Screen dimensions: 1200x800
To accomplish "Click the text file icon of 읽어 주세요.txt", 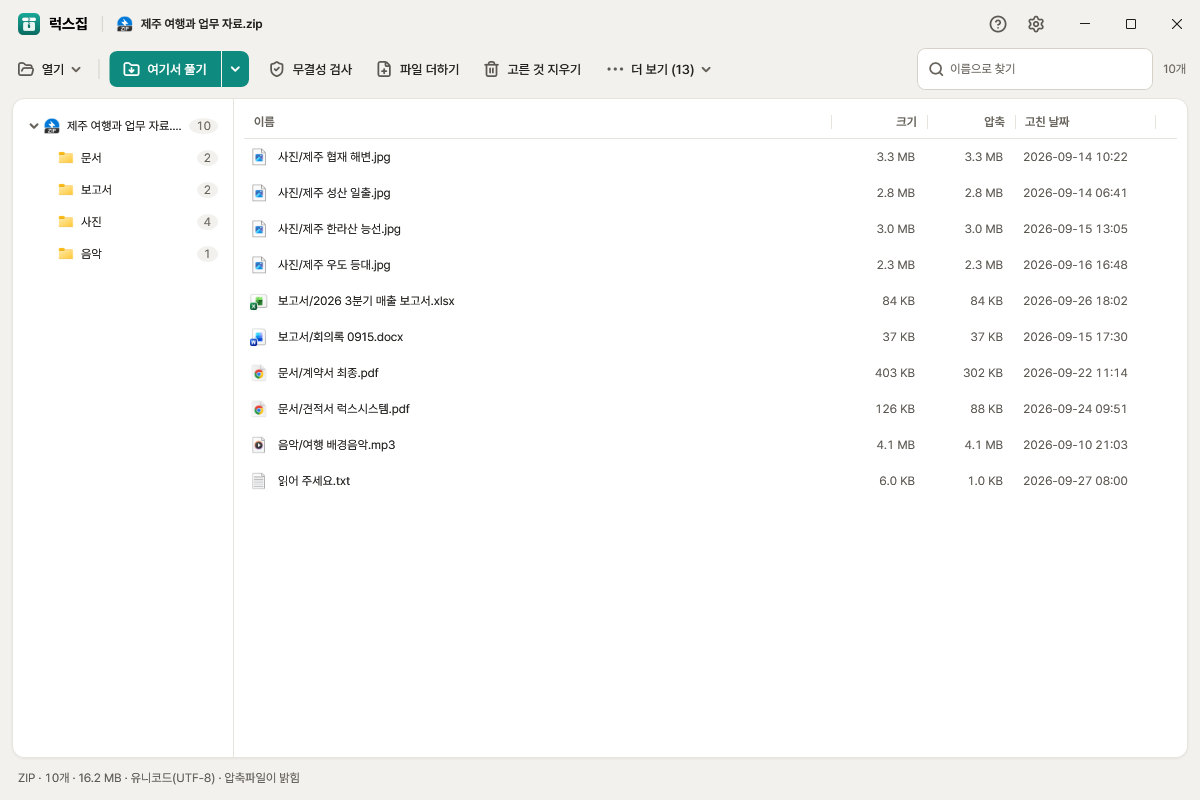I will point(258,481).
